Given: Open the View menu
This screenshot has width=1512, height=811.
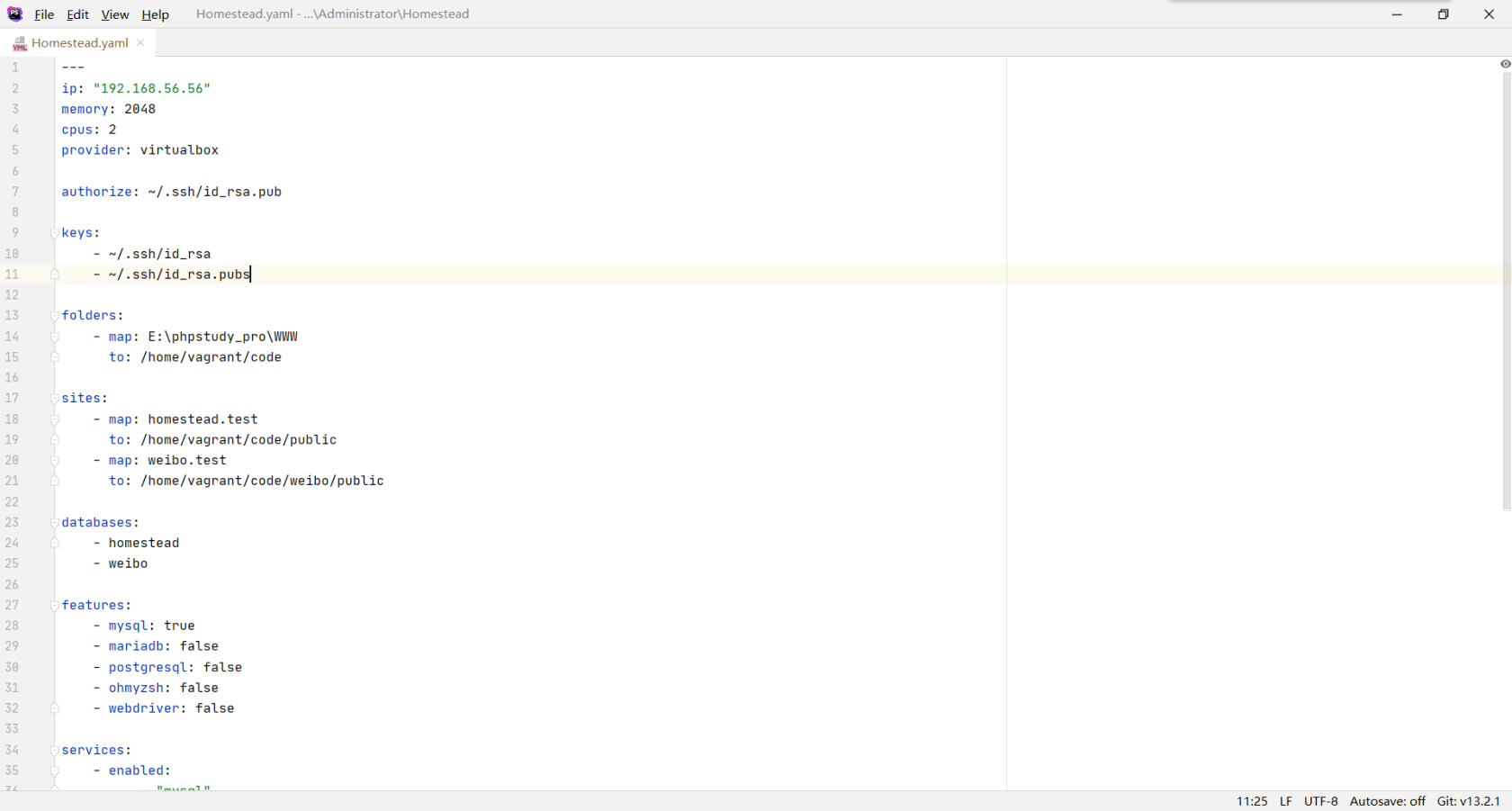Looking at the screenshot, I should point(115,14).
